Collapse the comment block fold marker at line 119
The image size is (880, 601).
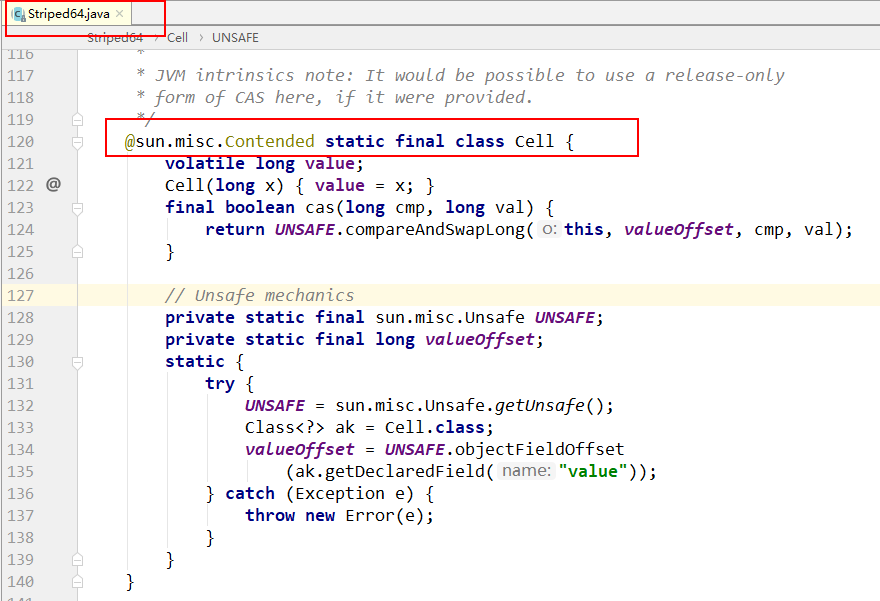[77, 120]
